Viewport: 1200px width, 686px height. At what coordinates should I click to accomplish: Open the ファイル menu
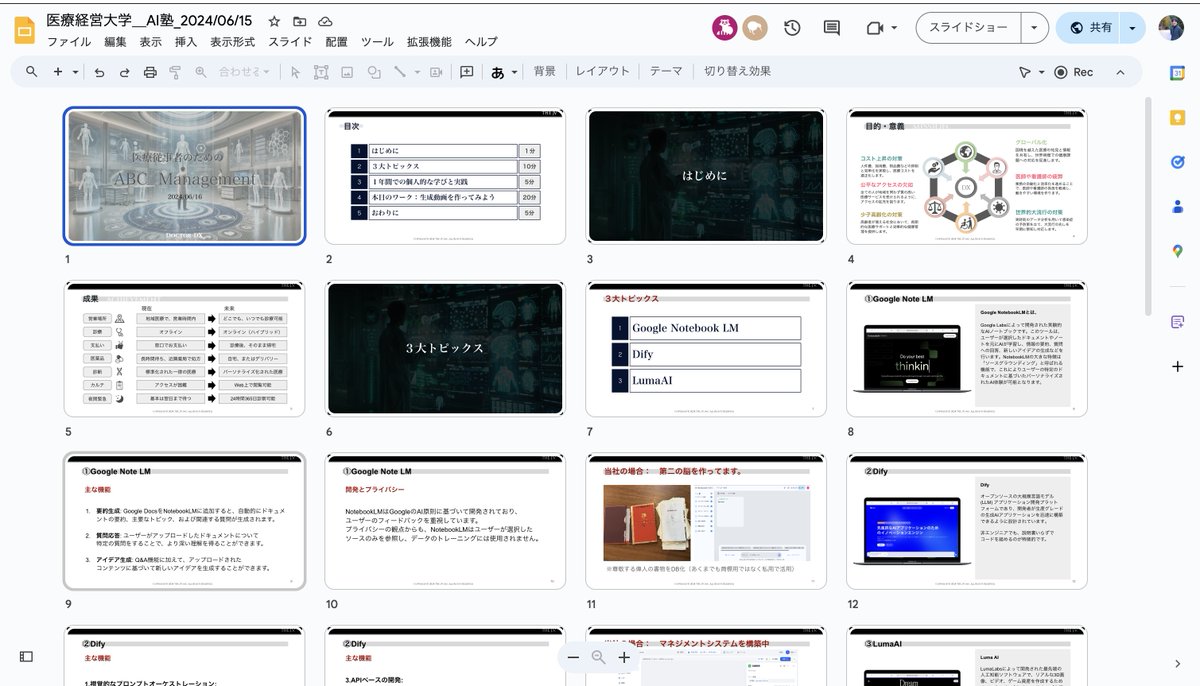click(x=69, y=42)
